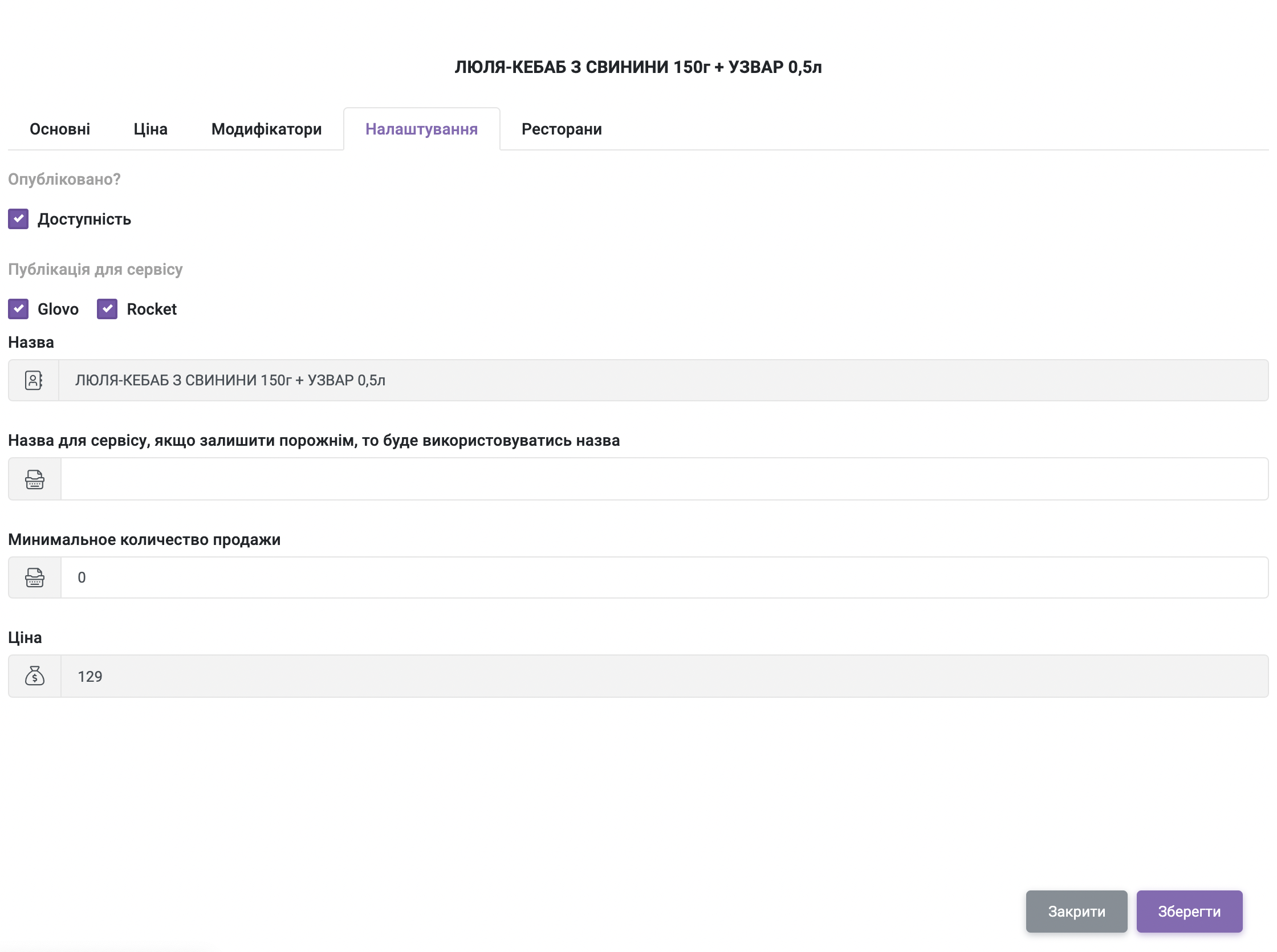
Task: Select the Налаштування tab
Action: coord(421,129)
